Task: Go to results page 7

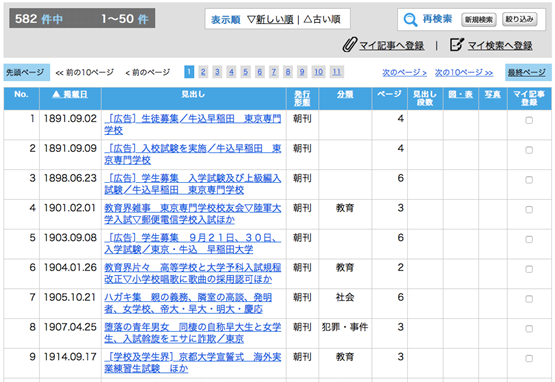Action: tap(274, 72)
